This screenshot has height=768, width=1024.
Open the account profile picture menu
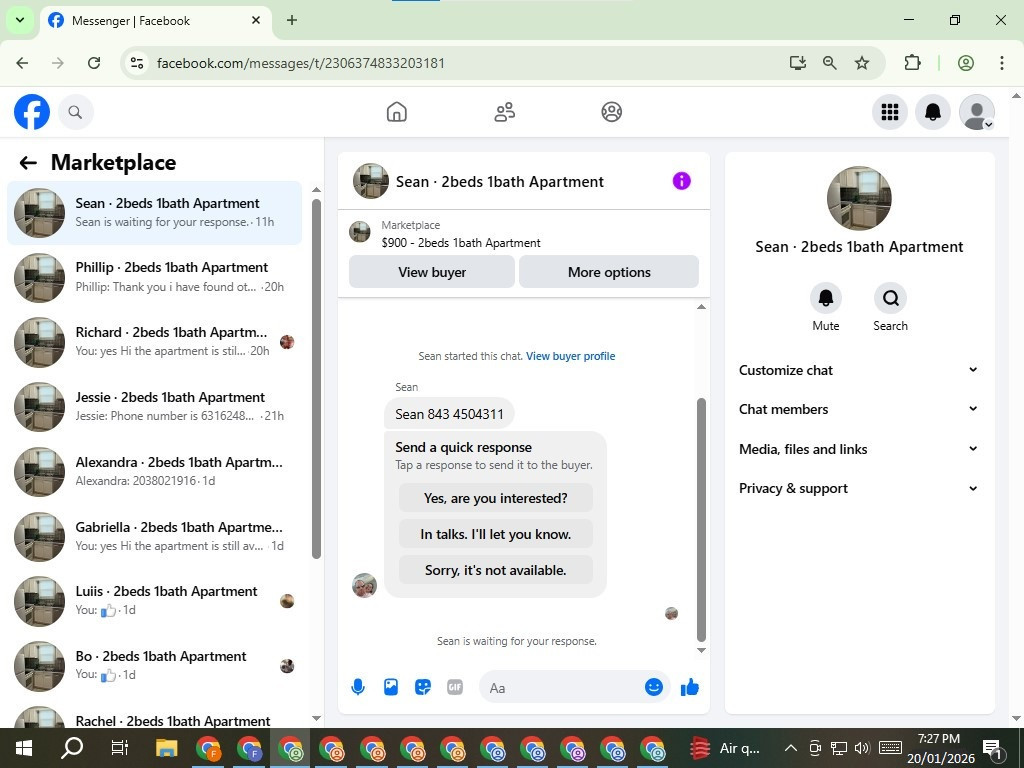[976, 112]
